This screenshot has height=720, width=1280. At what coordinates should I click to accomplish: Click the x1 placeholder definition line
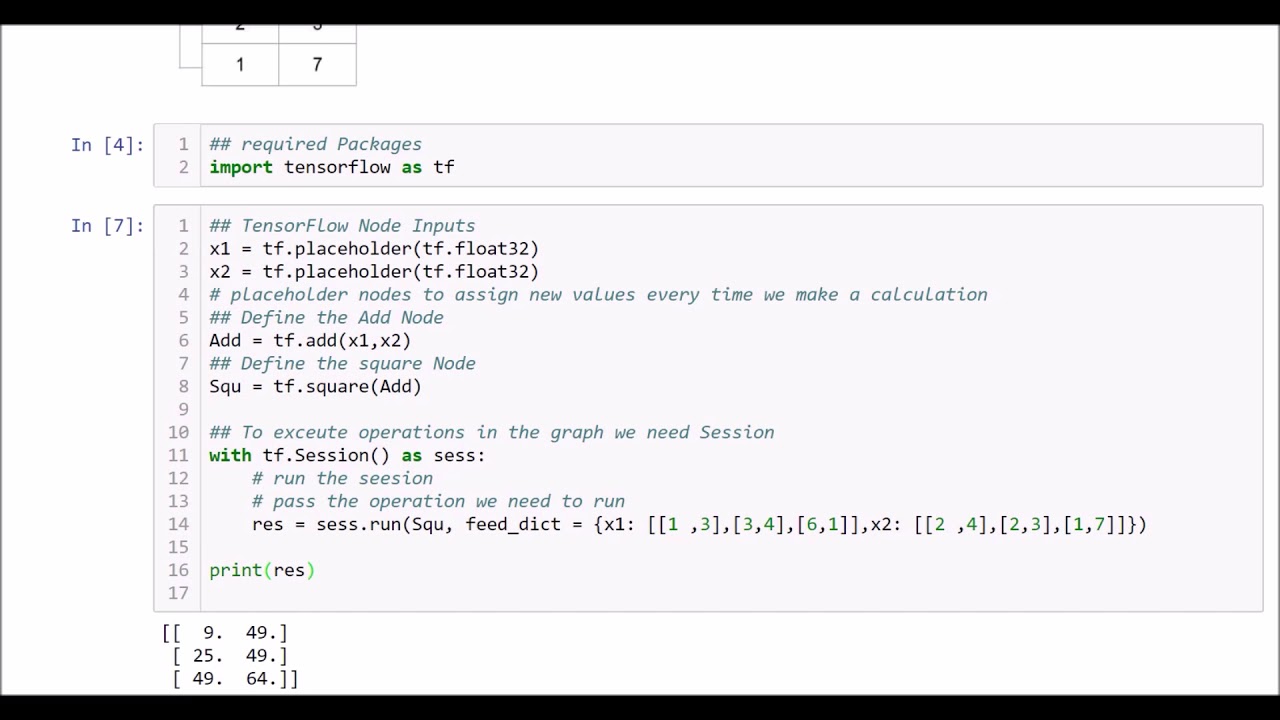[x=374, y=248]
